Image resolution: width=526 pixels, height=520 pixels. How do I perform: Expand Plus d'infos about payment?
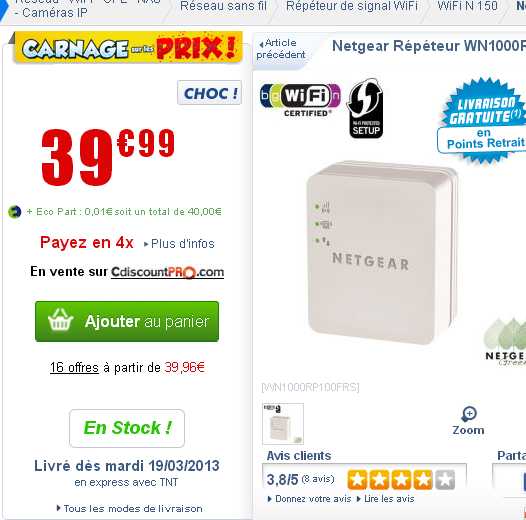[179, 244]
